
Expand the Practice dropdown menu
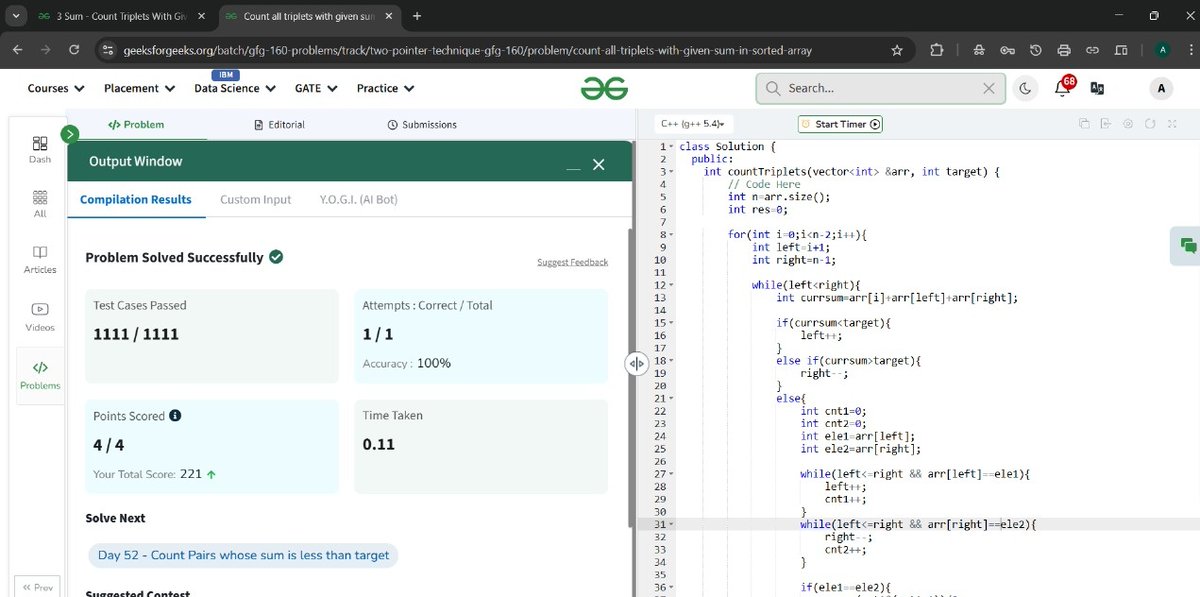tap(385, 88)
